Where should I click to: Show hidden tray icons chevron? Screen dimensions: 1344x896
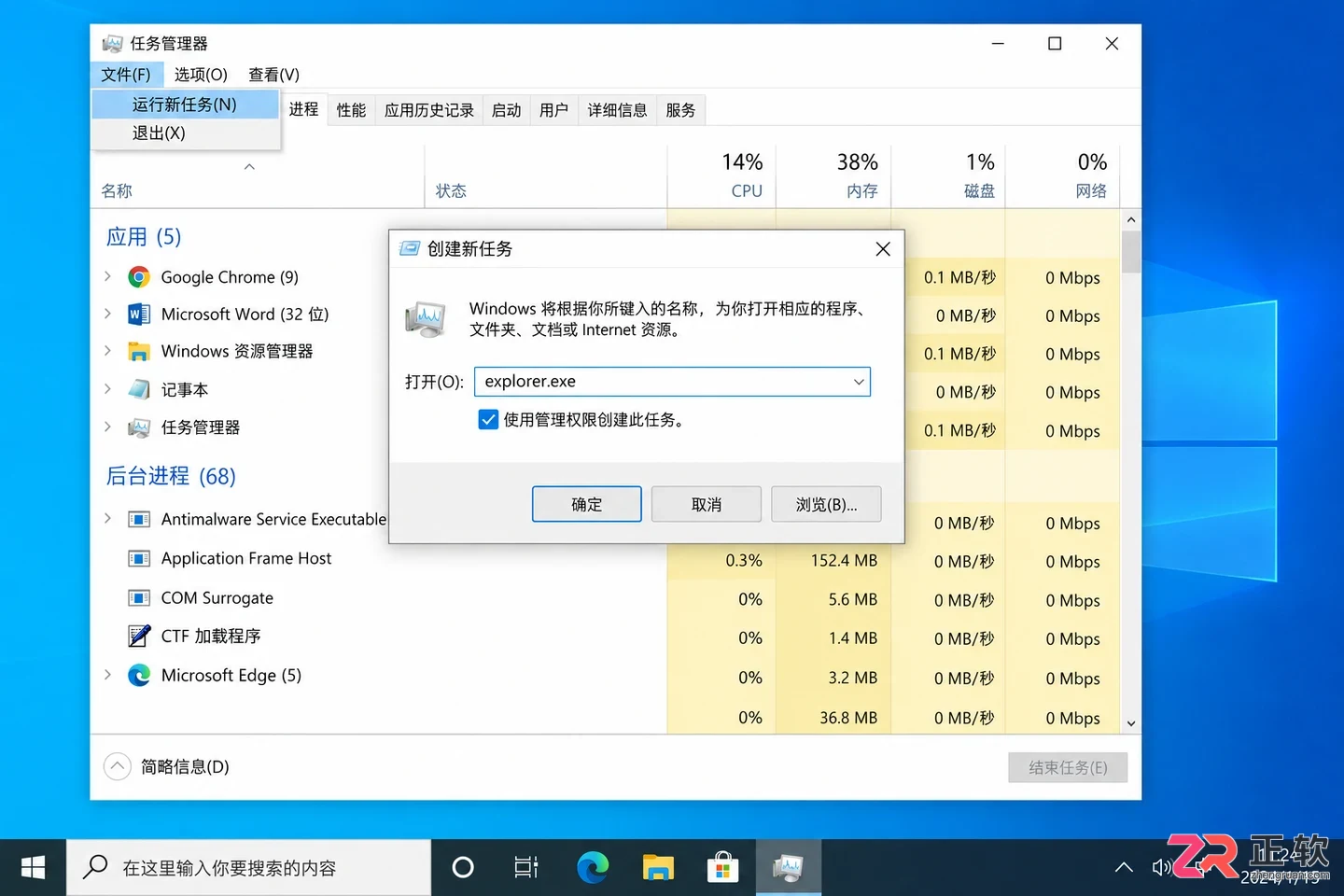pos(1124,868)
